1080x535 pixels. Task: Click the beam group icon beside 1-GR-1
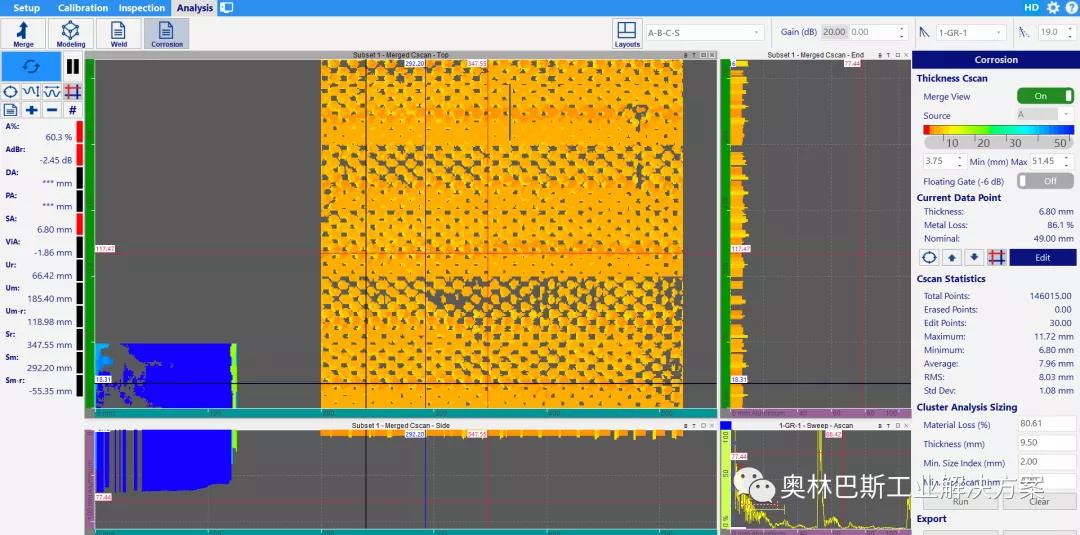click(x=924, y=32)
